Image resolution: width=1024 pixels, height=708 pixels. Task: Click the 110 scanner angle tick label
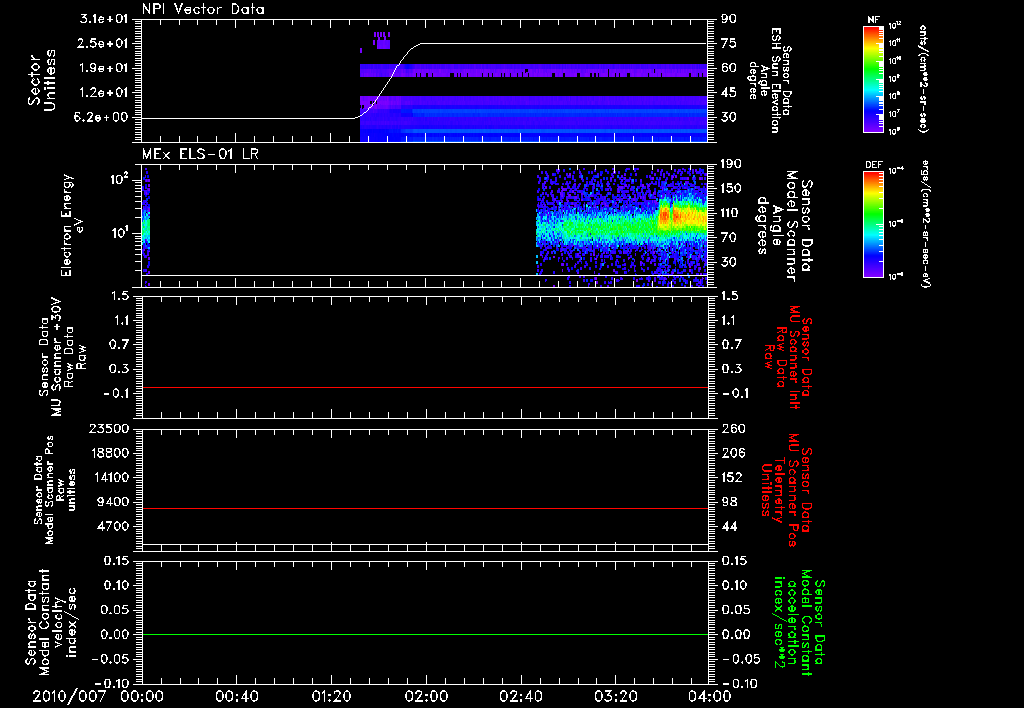click(731, 213)
